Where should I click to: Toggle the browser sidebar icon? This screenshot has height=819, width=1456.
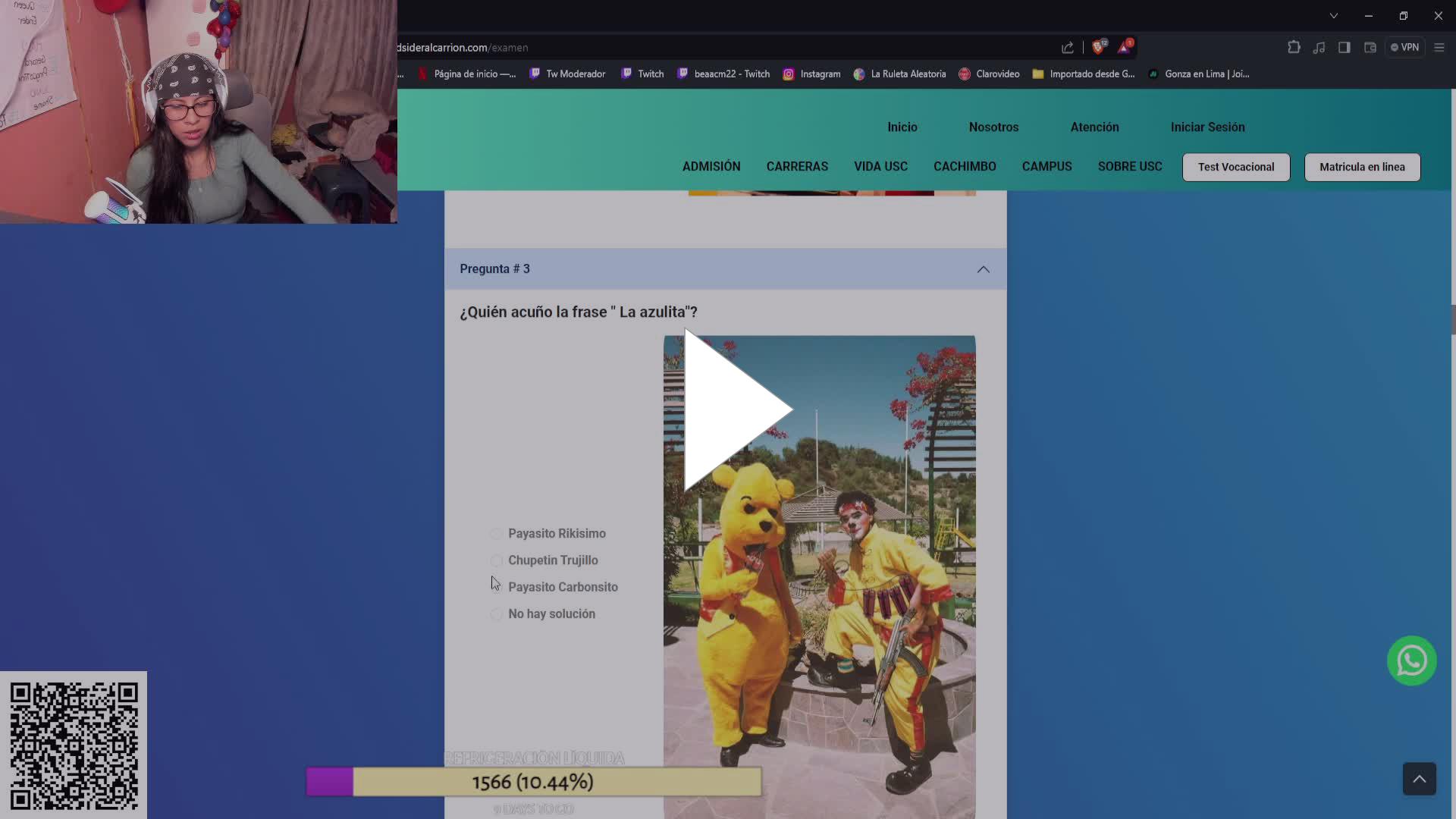tap(1345, 47)
